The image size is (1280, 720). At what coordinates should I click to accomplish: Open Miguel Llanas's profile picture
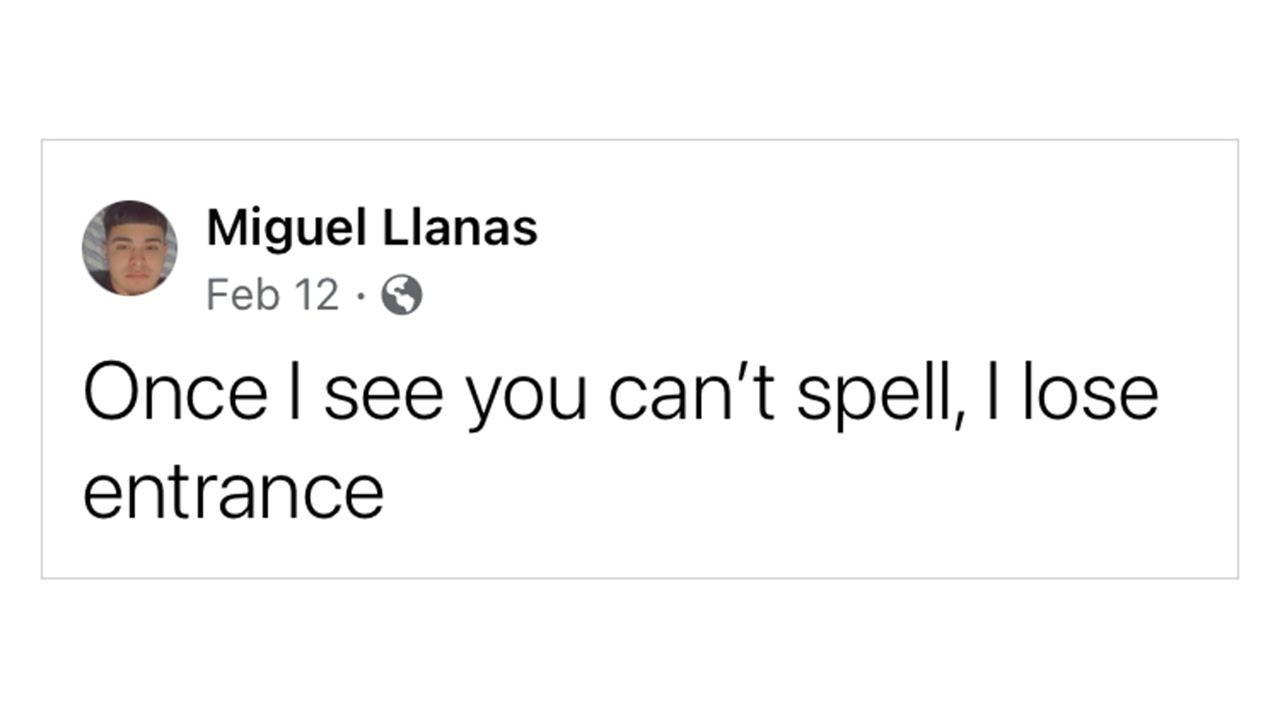point(130,248)
